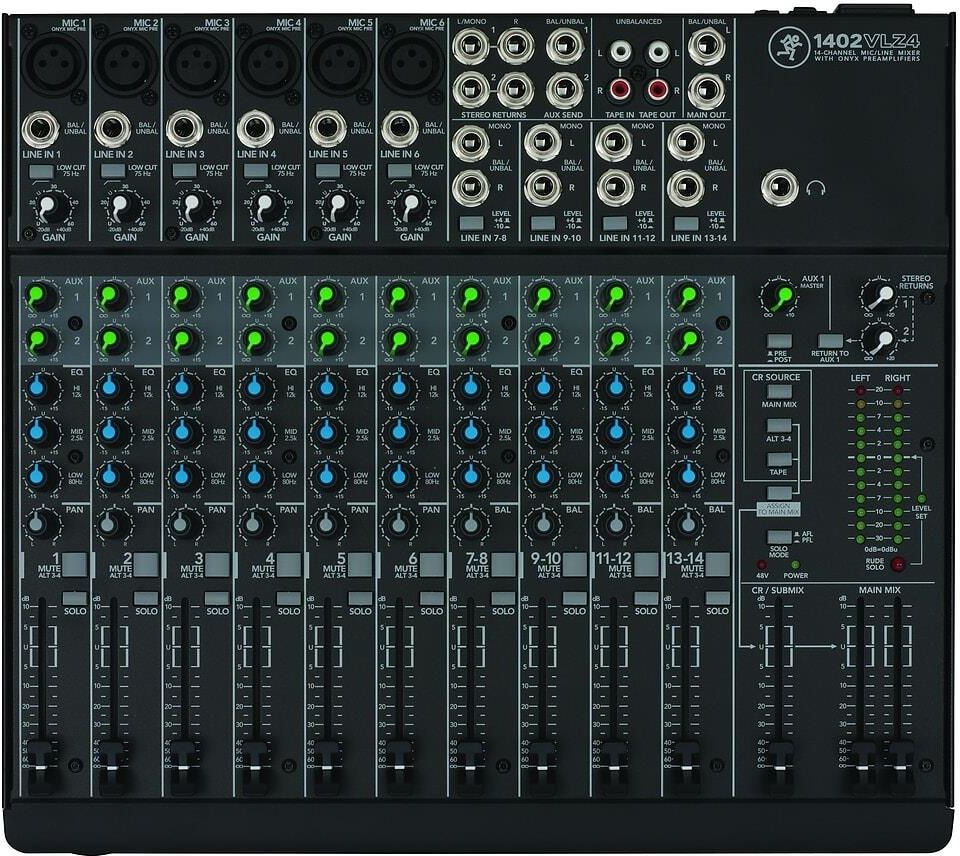Select Main Mix as CR source
960x856 pixels.
pos(779,392)
